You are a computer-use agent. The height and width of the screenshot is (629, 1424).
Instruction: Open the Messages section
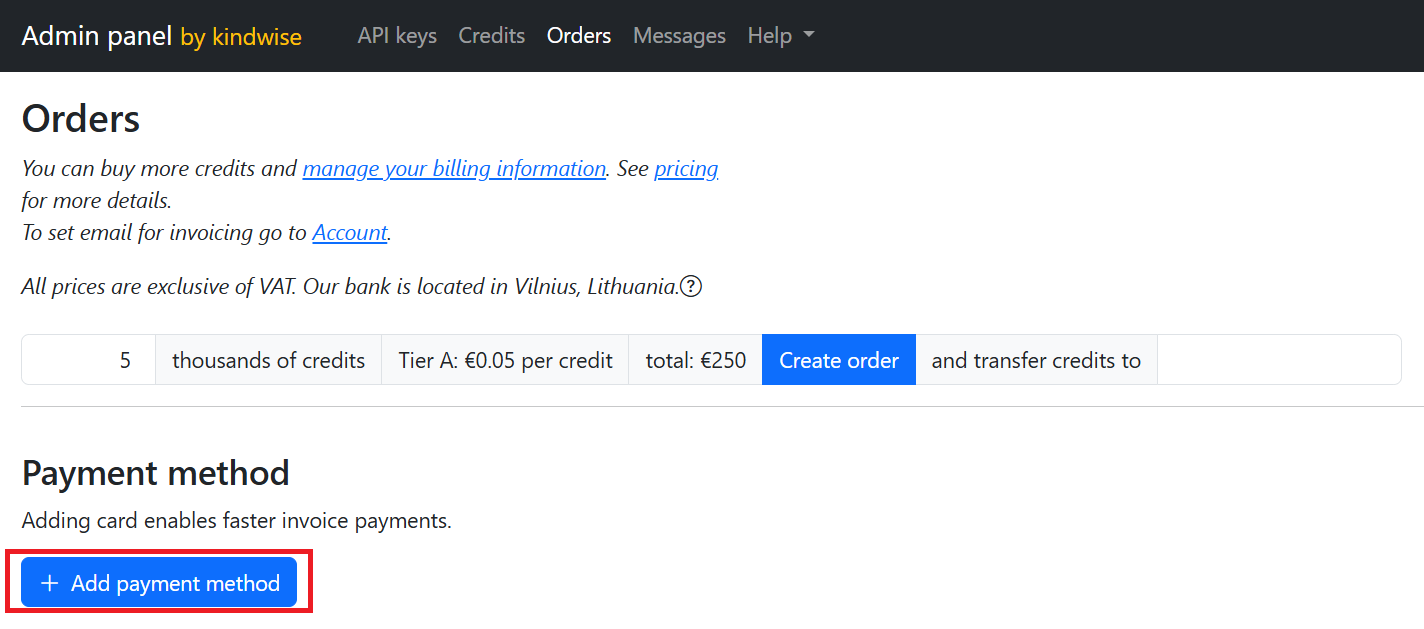click(x=679, y=36)
